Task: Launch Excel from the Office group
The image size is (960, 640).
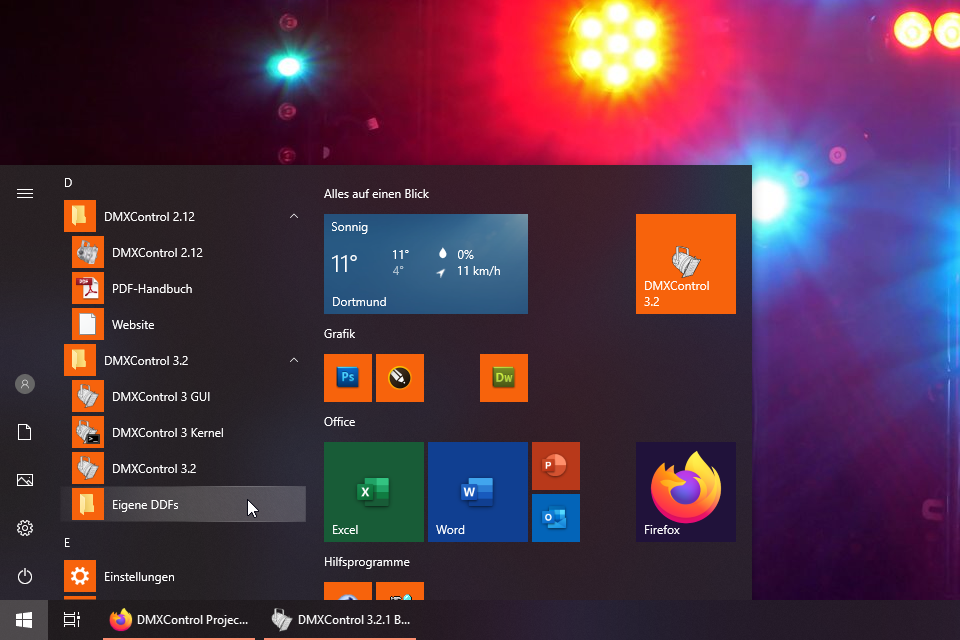Action: (x=374, y=492)
